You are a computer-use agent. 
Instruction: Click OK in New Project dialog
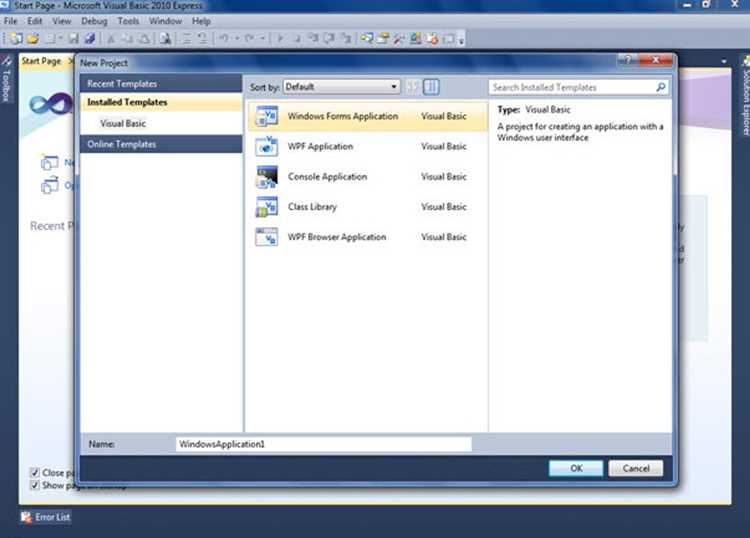tap(576, 468)
